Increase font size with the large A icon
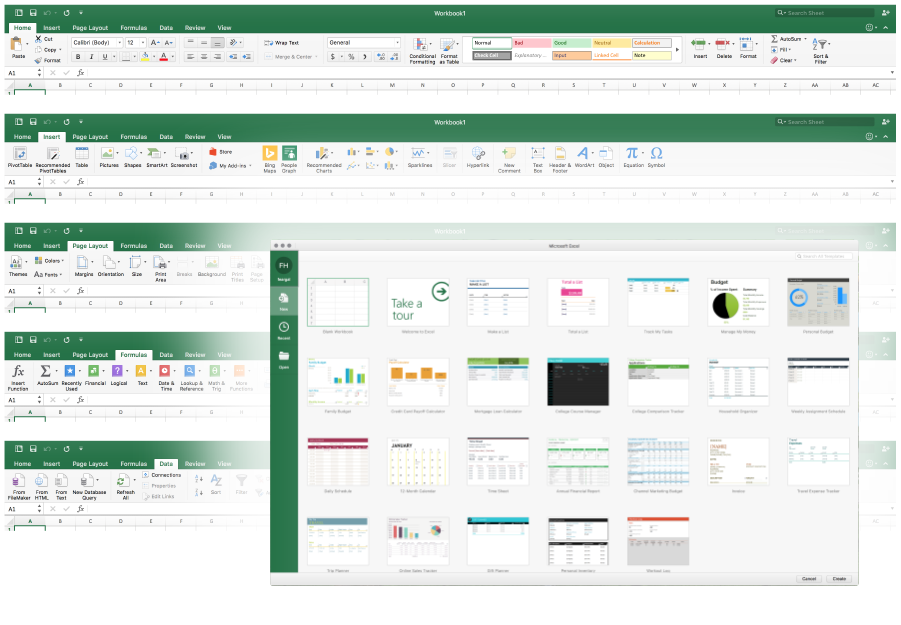Screen dimensions: 901x625 point(154,43)
